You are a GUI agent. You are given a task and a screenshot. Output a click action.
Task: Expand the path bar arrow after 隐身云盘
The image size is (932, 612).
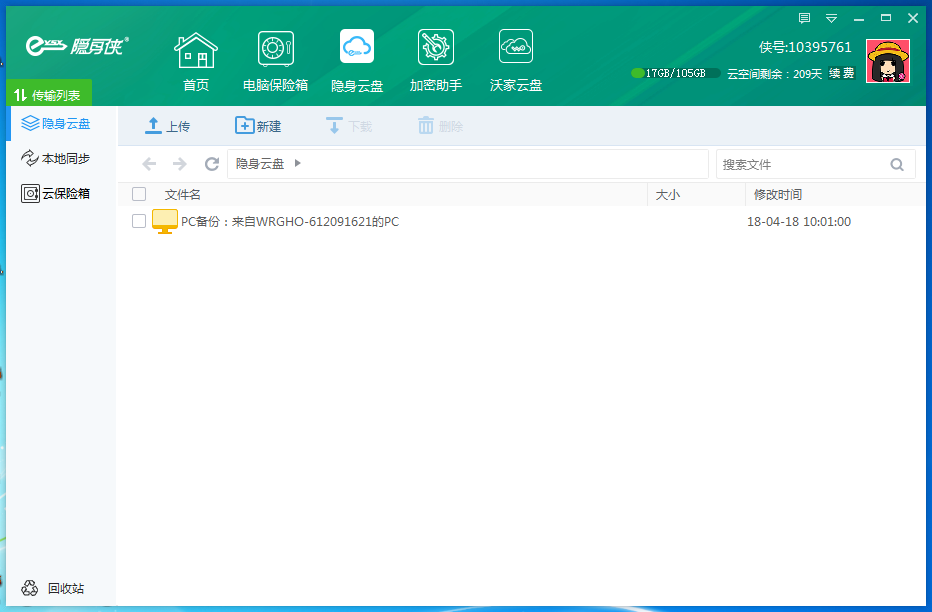[x=298, y=163]
